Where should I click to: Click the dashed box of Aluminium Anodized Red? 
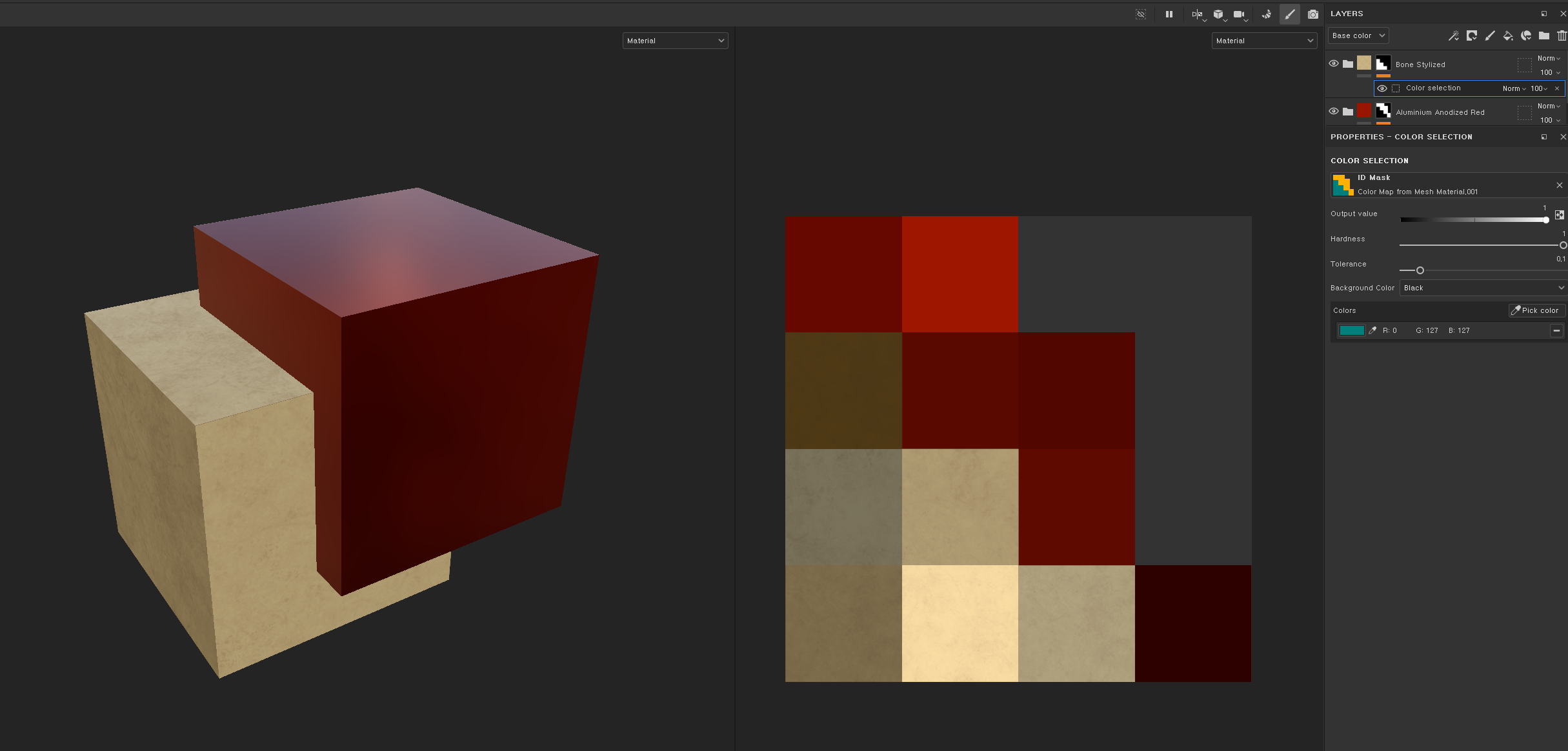1525,112
